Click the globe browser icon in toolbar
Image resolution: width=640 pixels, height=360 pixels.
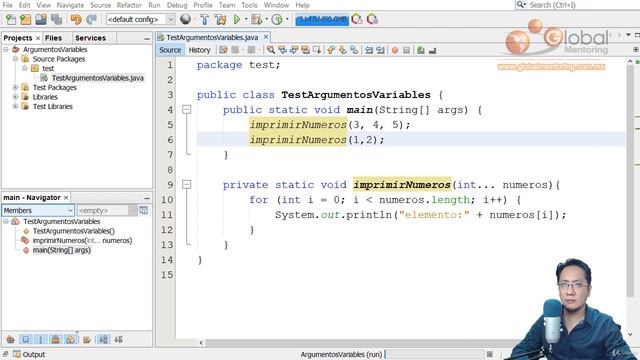pos(185,19)
